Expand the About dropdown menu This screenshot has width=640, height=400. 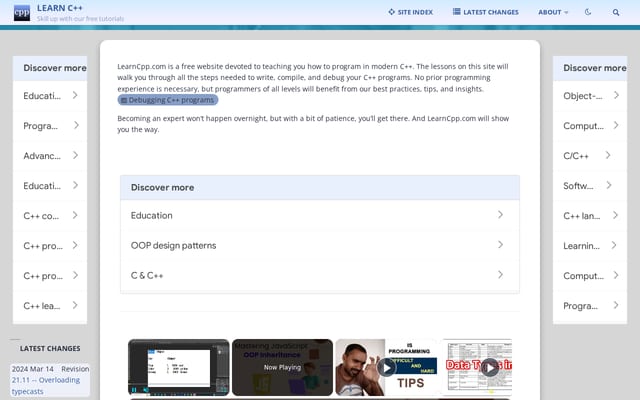553,12
